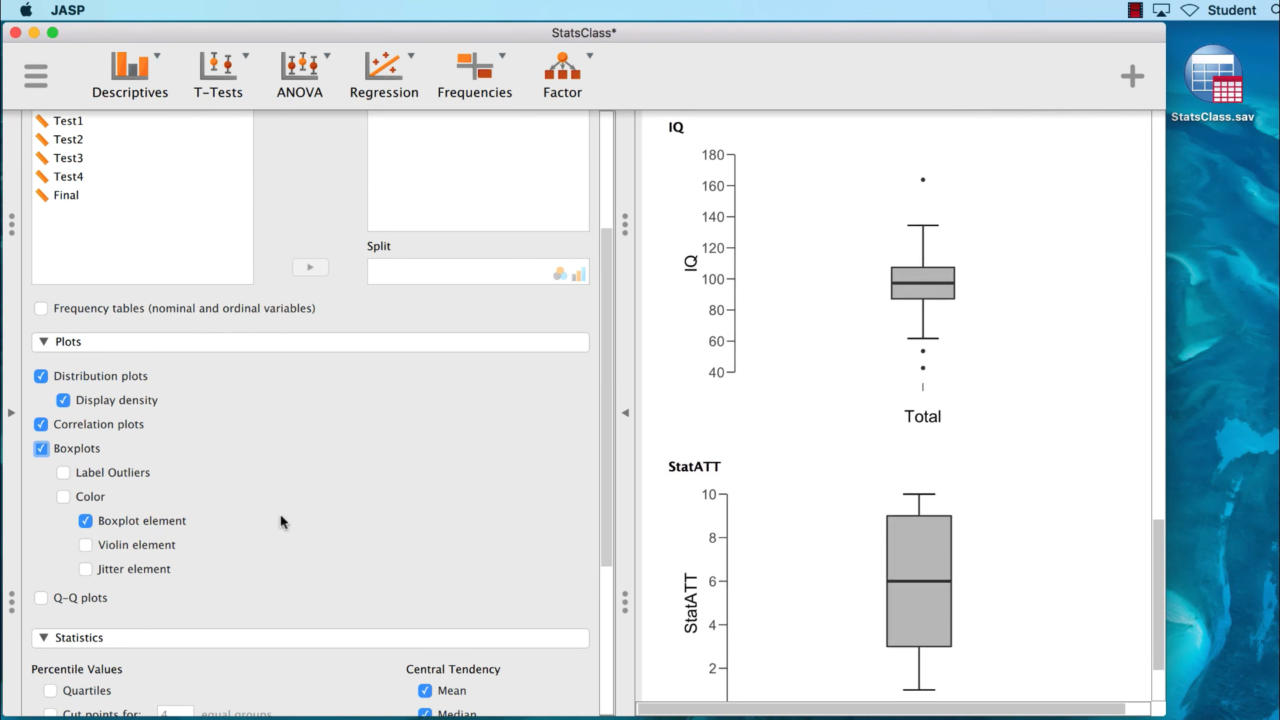Enable Violin element
This screenshot has width=1280, height=720.
tap(85, 545)
